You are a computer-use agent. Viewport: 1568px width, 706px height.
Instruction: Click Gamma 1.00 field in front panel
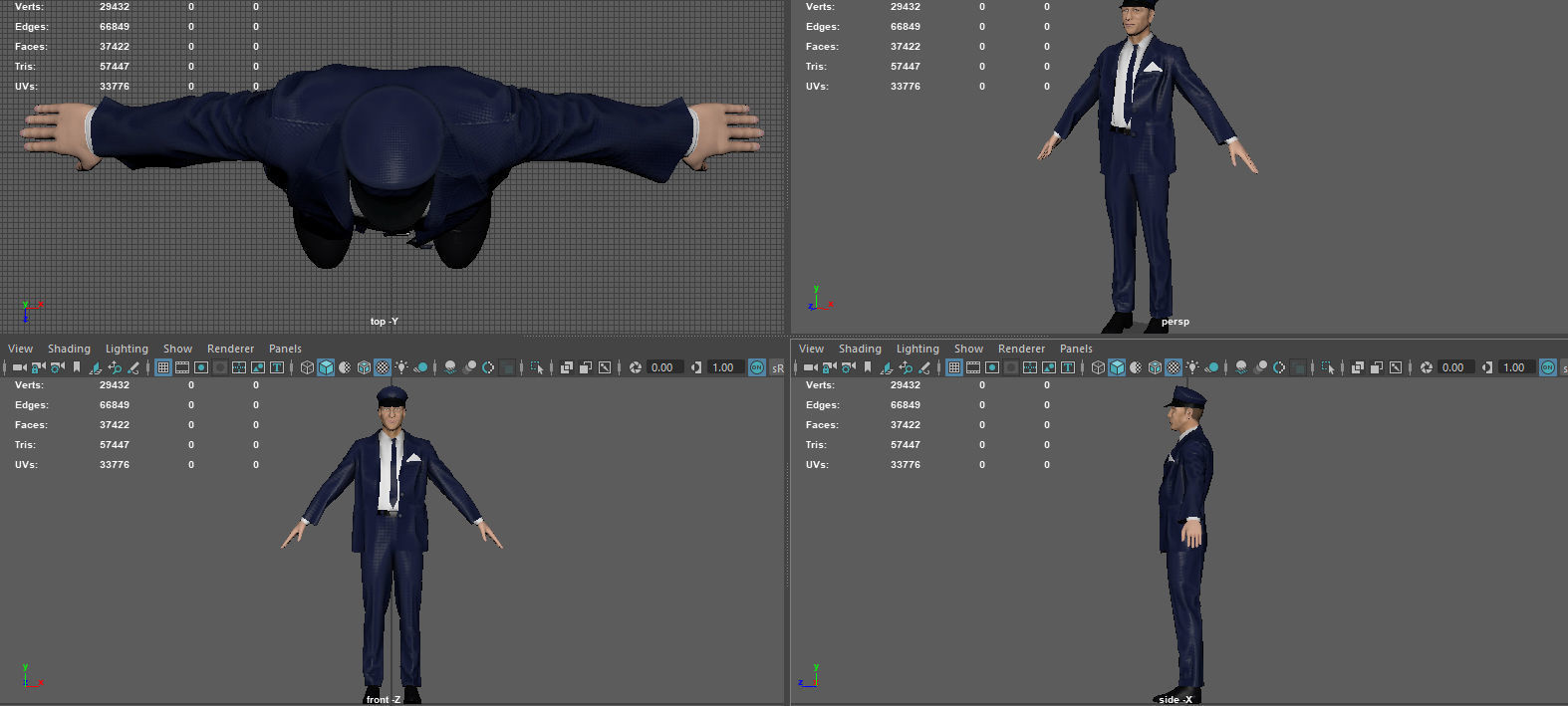pos(726,367)
